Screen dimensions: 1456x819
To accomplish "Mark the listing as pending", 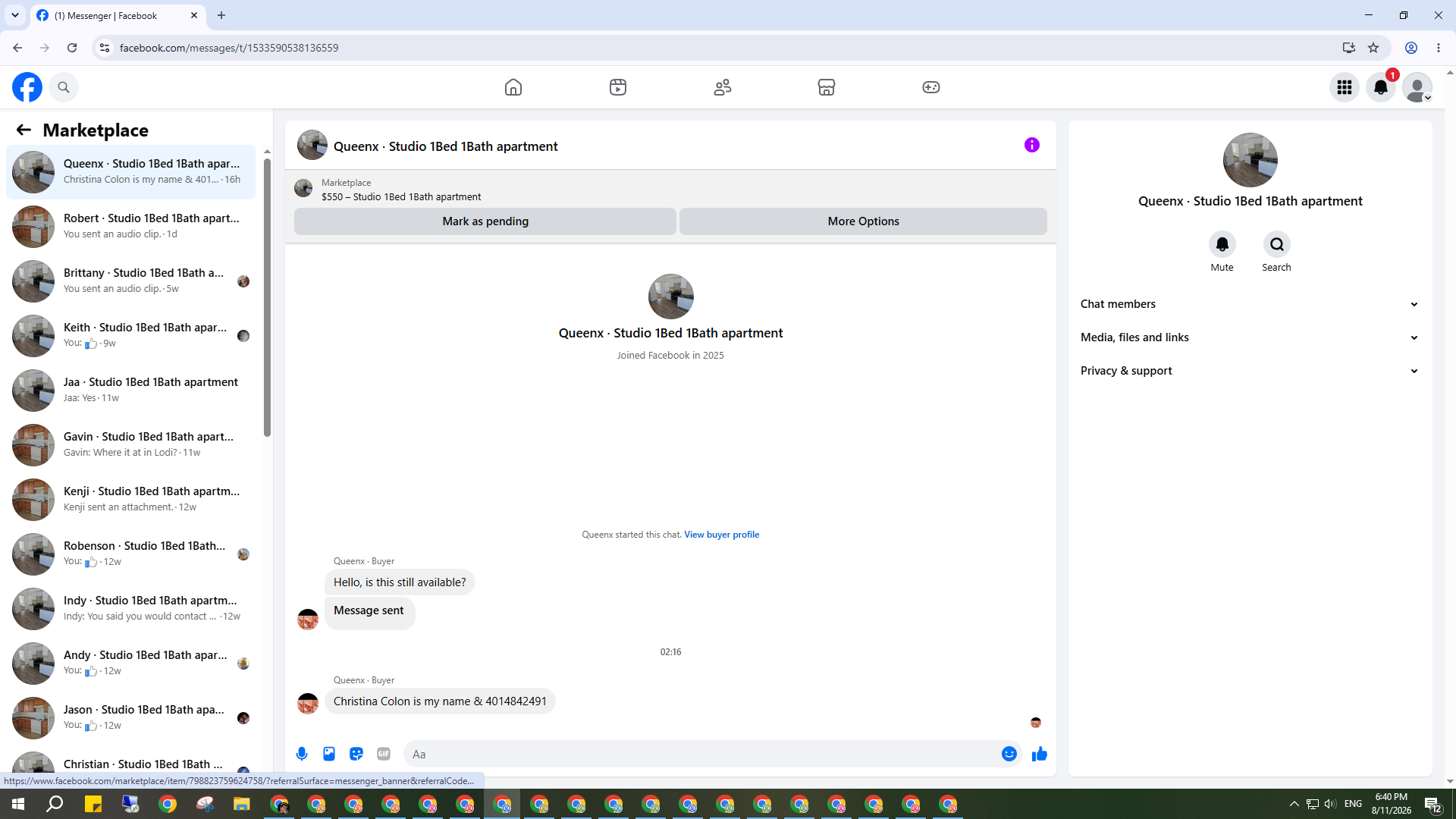I will (x=485, y=221).
